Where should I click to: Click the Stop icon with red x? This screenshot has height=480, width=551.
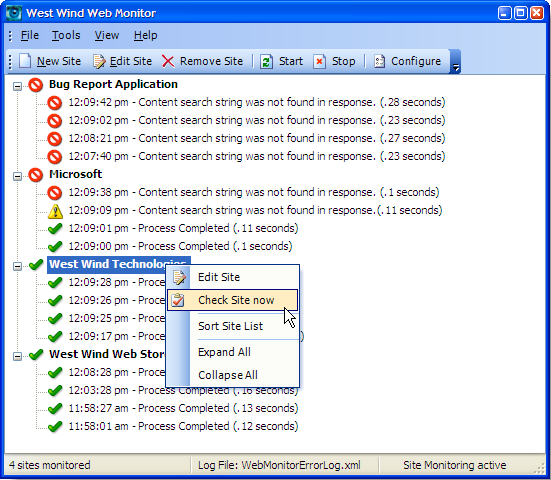[x=319, y=61]
